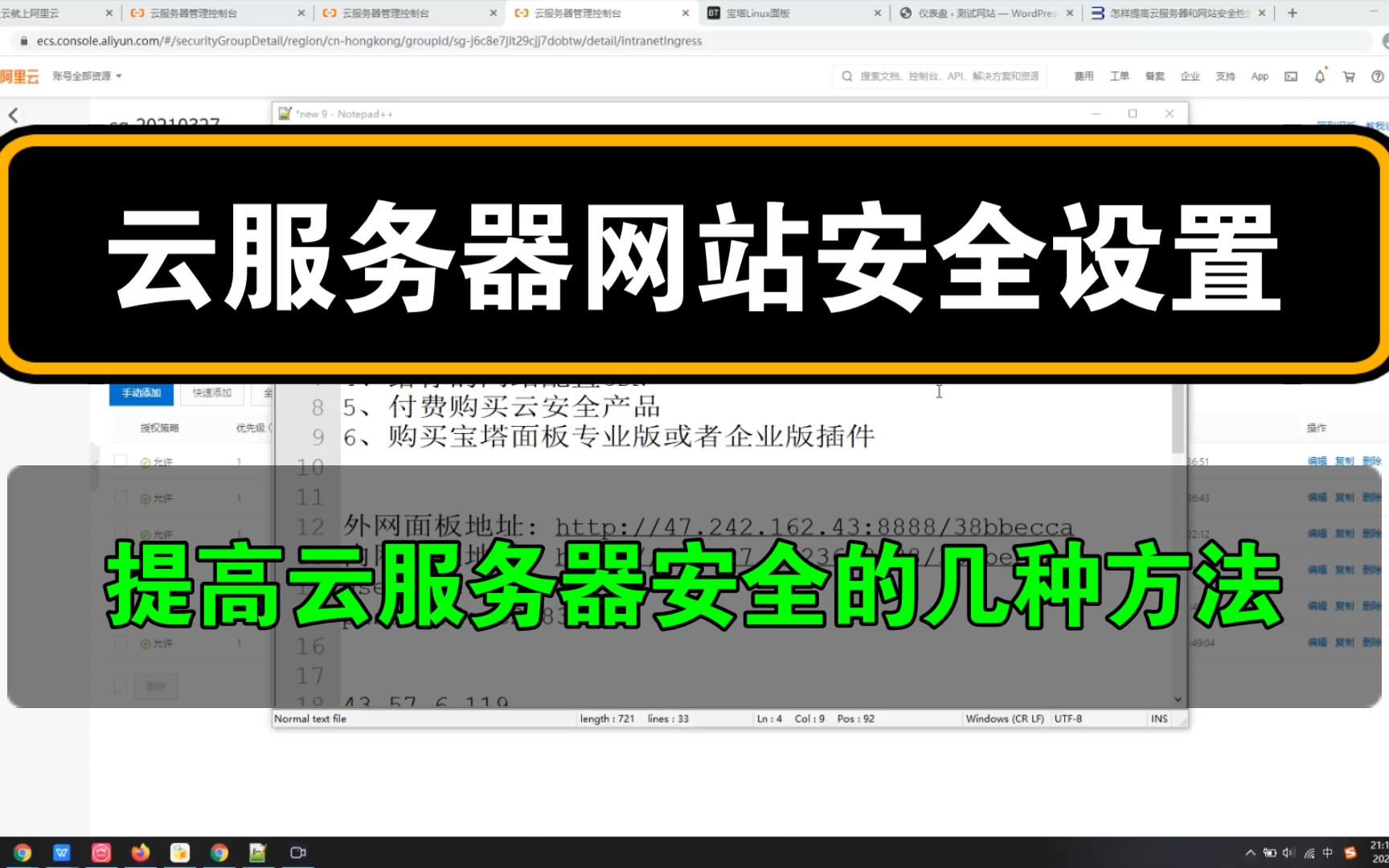This screenshot has width=1389, height=868.
Task: Click 编辑 in the 49:04 rule row
Action: coord(1317,642)
